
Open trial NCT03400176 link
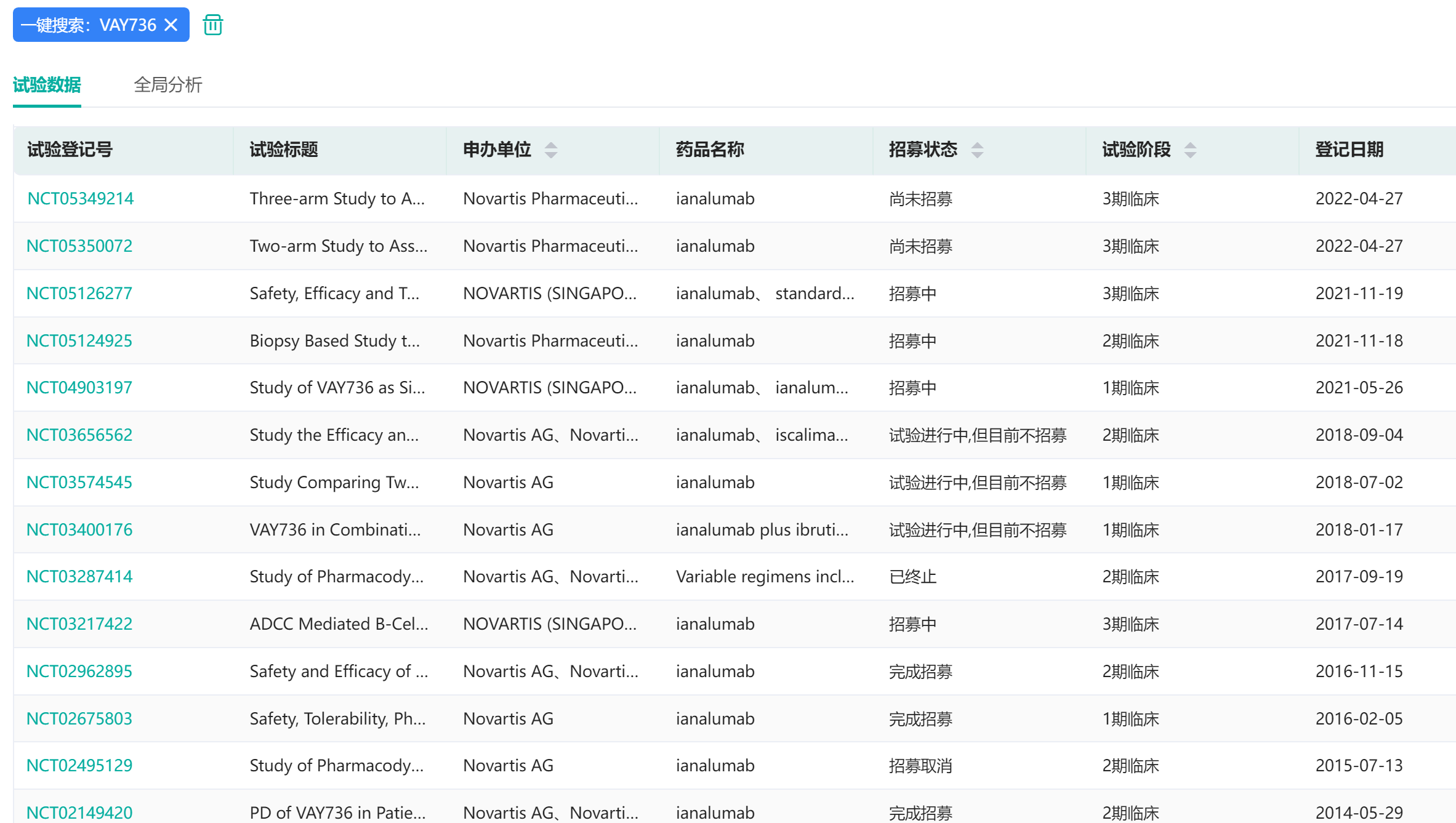pyautogui.click(x=79, y=530)
